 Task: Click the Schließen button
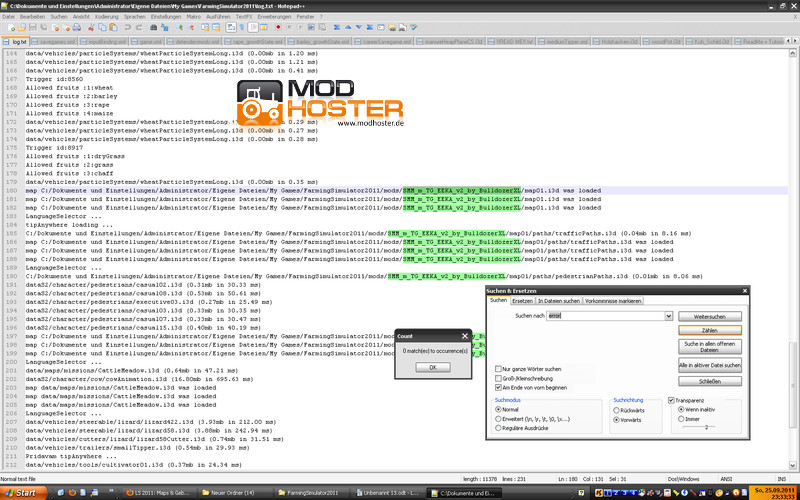[710, 381]
